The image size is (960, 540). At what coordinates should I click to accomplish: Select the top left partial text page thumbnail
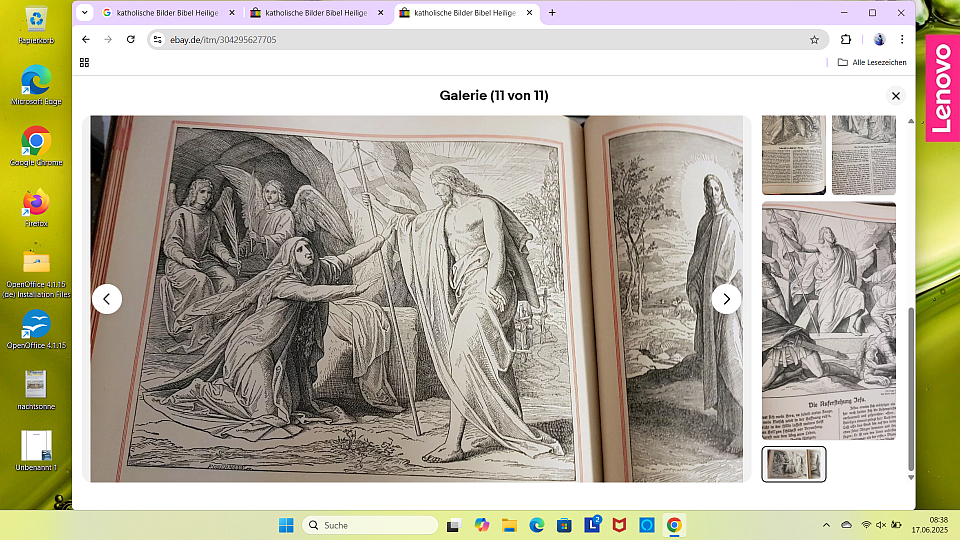click(x=793, y=155)
